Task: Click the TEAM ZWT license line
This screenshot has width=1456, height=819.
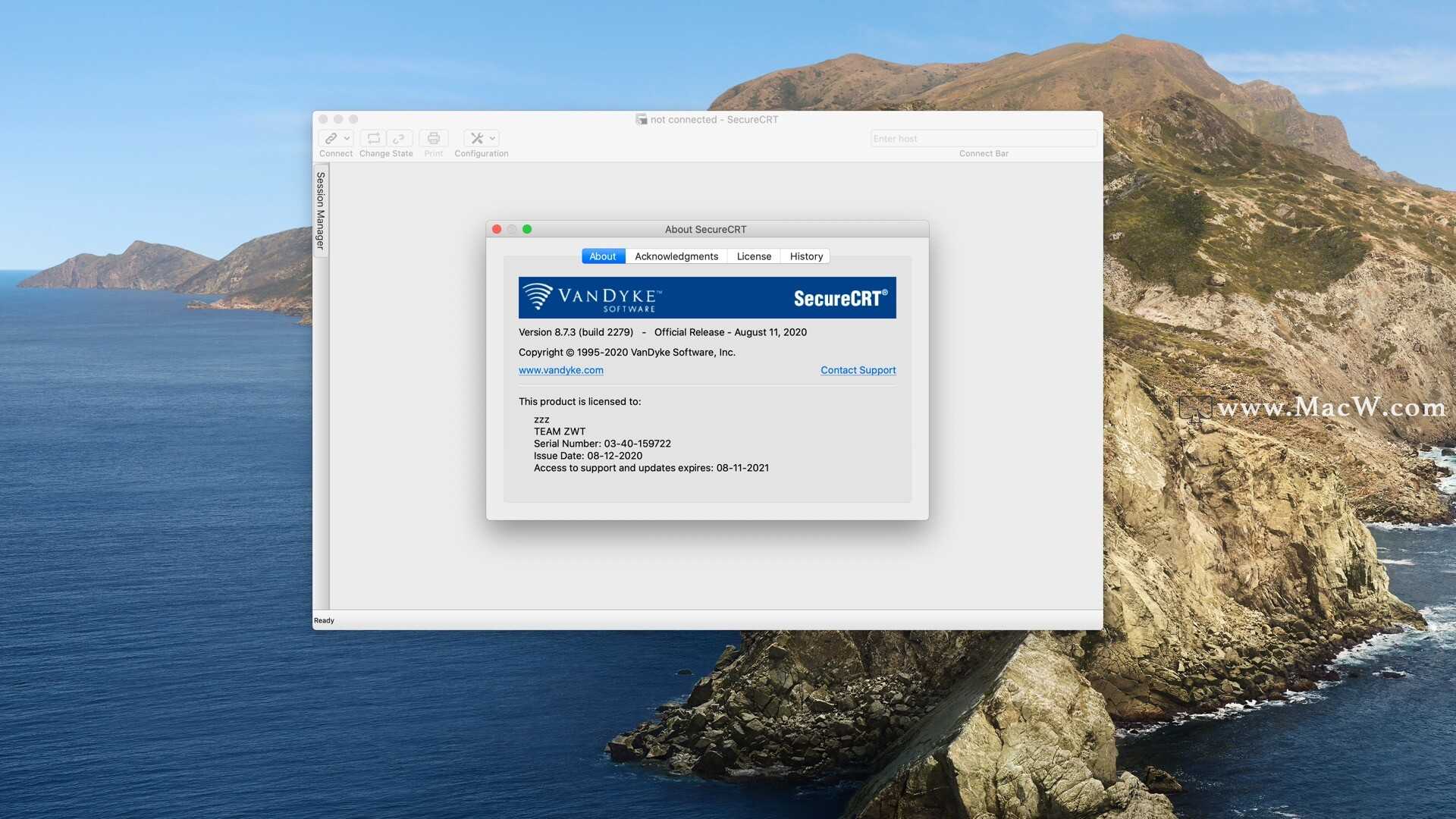Action: pos(560,431)
